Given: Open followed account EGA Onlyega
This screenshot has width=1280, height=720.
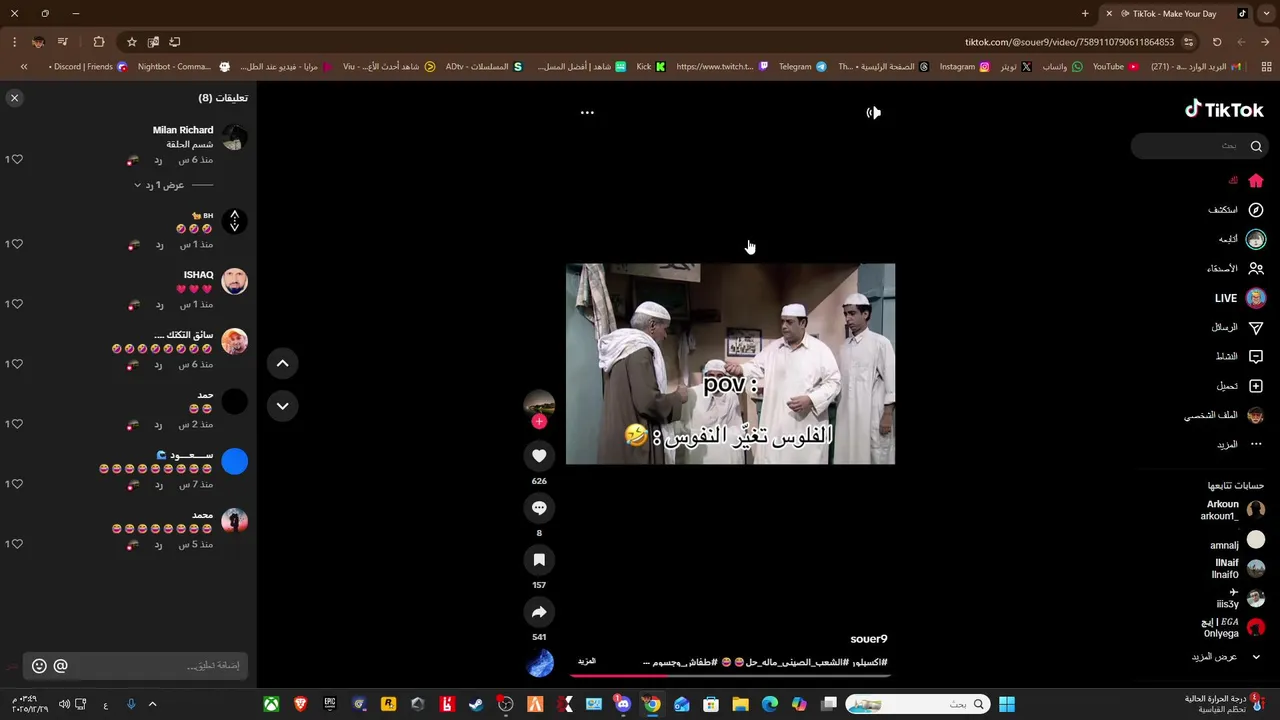Looking at the screenshot, I should pos(1233,628).
